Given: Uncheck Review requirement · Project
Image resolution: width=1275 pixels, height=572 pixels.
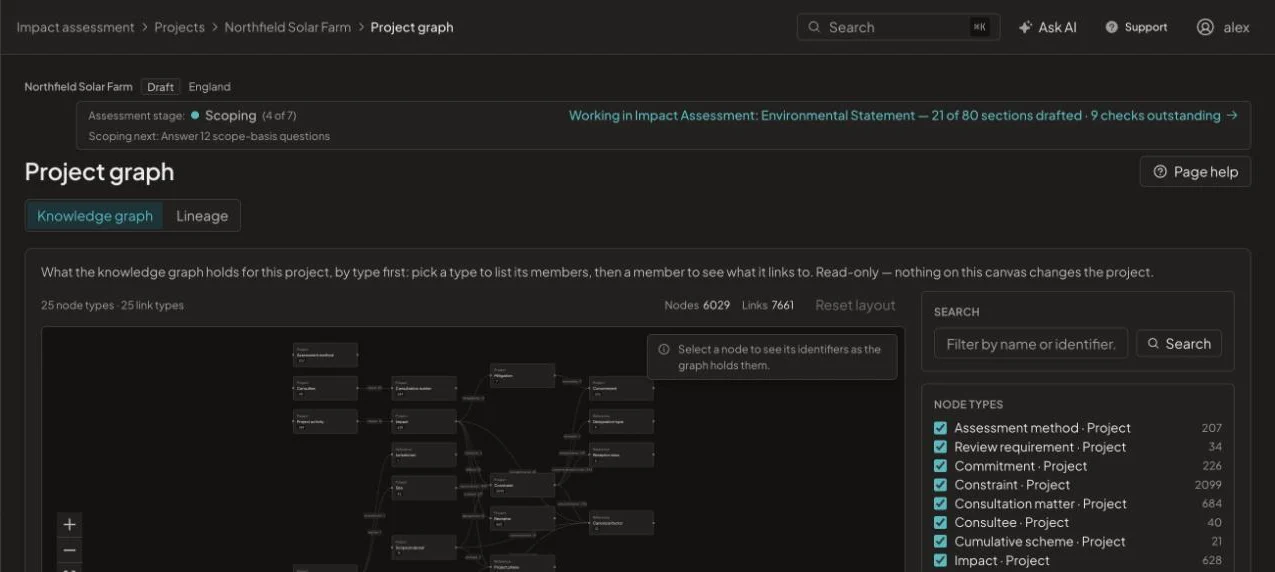Looking at the screenshot, I should [940, 447].
